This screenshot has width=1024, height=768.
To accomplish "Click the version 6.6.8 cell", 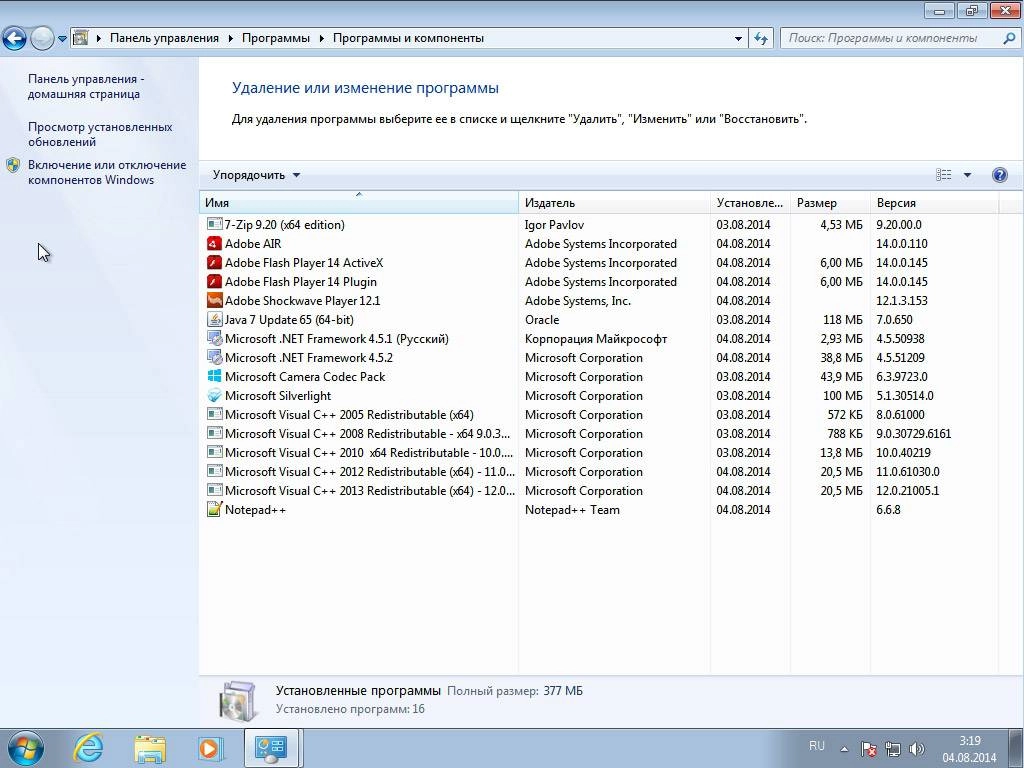I will tap(888, 509).
